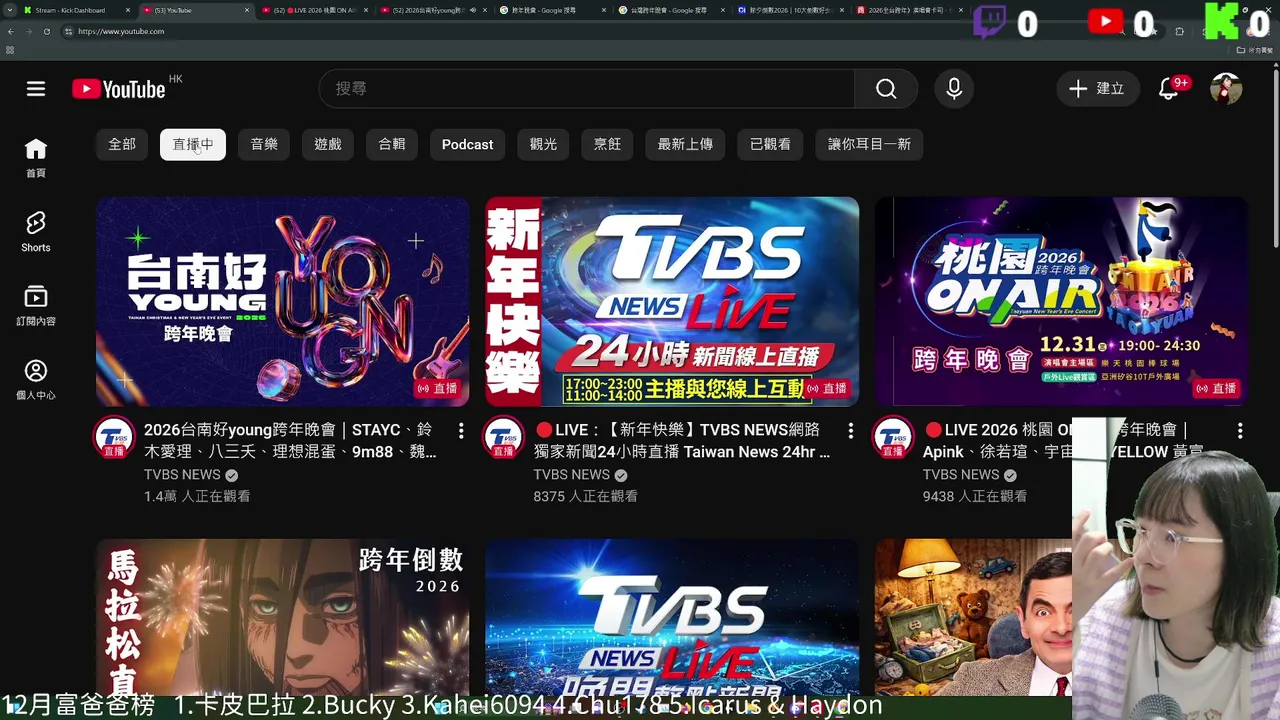1280x720 pixels.
Task: Open options menu for 台南好young video
Action: click(461, 431)
